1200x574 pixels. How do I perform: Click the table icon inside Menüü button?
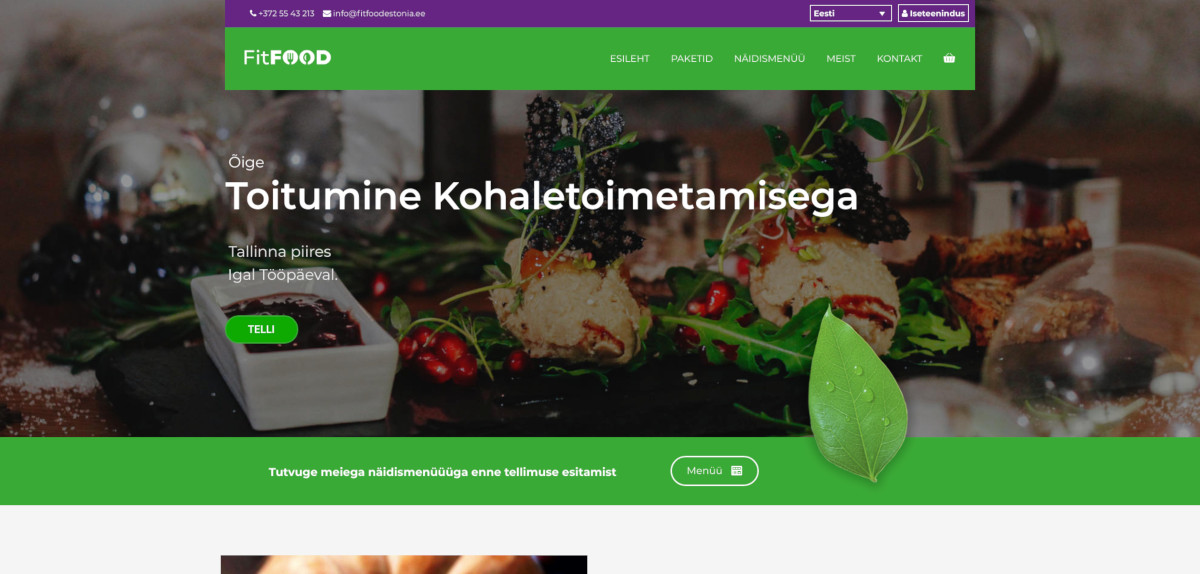737,471
